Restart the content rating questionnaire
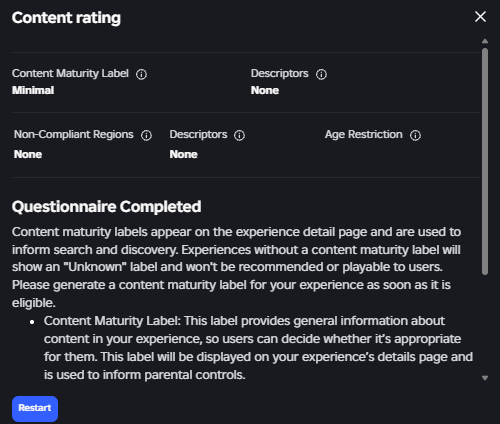The height and width of the screenshot is (424, 500). 35,409
